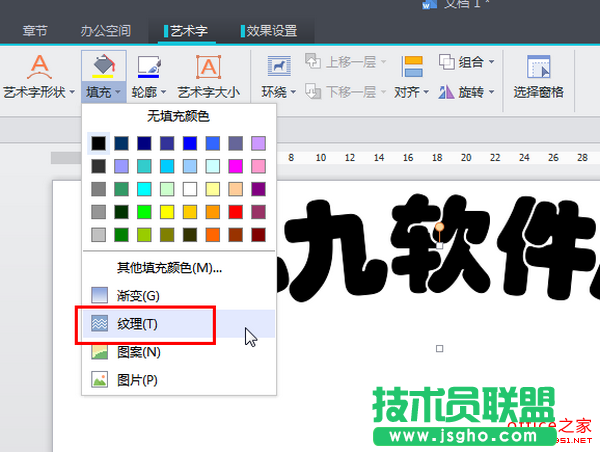The width and height of the screenshot is (600, 452).
Task: Pick the purple color swatch
Action: (258, 189)
